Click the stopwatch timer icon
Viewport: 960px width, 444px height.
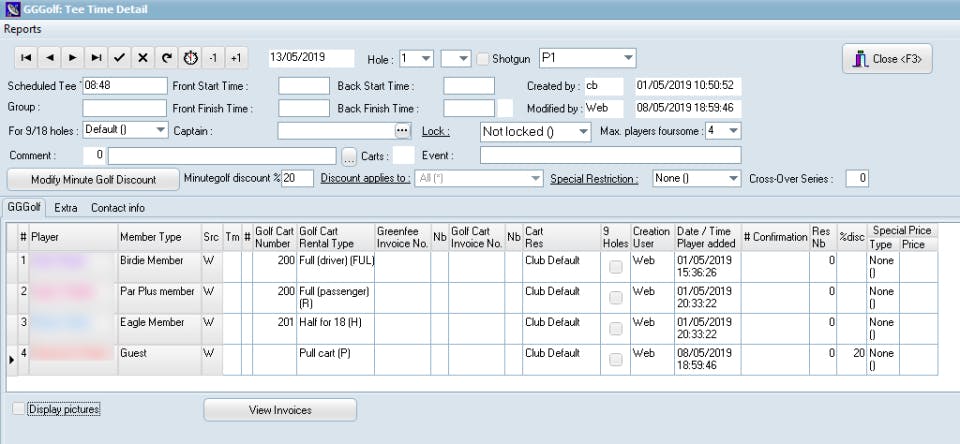[190, 58]
